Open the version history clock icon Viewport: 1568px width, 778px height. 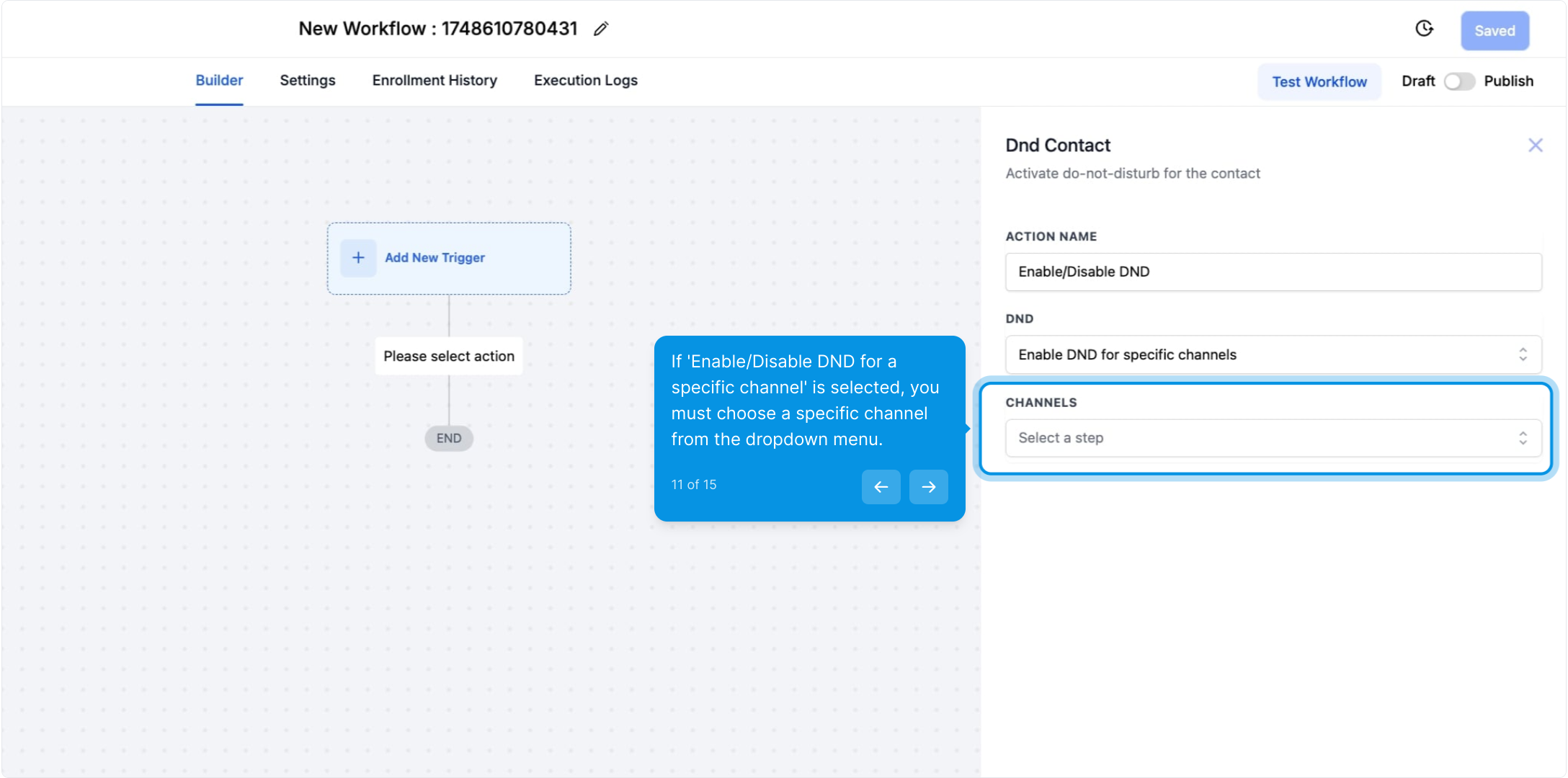[1424, 29]
